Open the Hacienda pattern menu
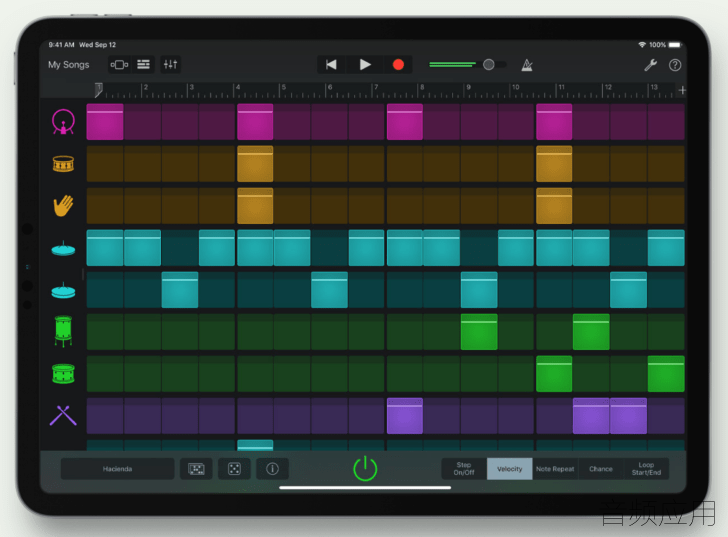The width and height of the screenshot is (728, 537). tap(117, 469)
